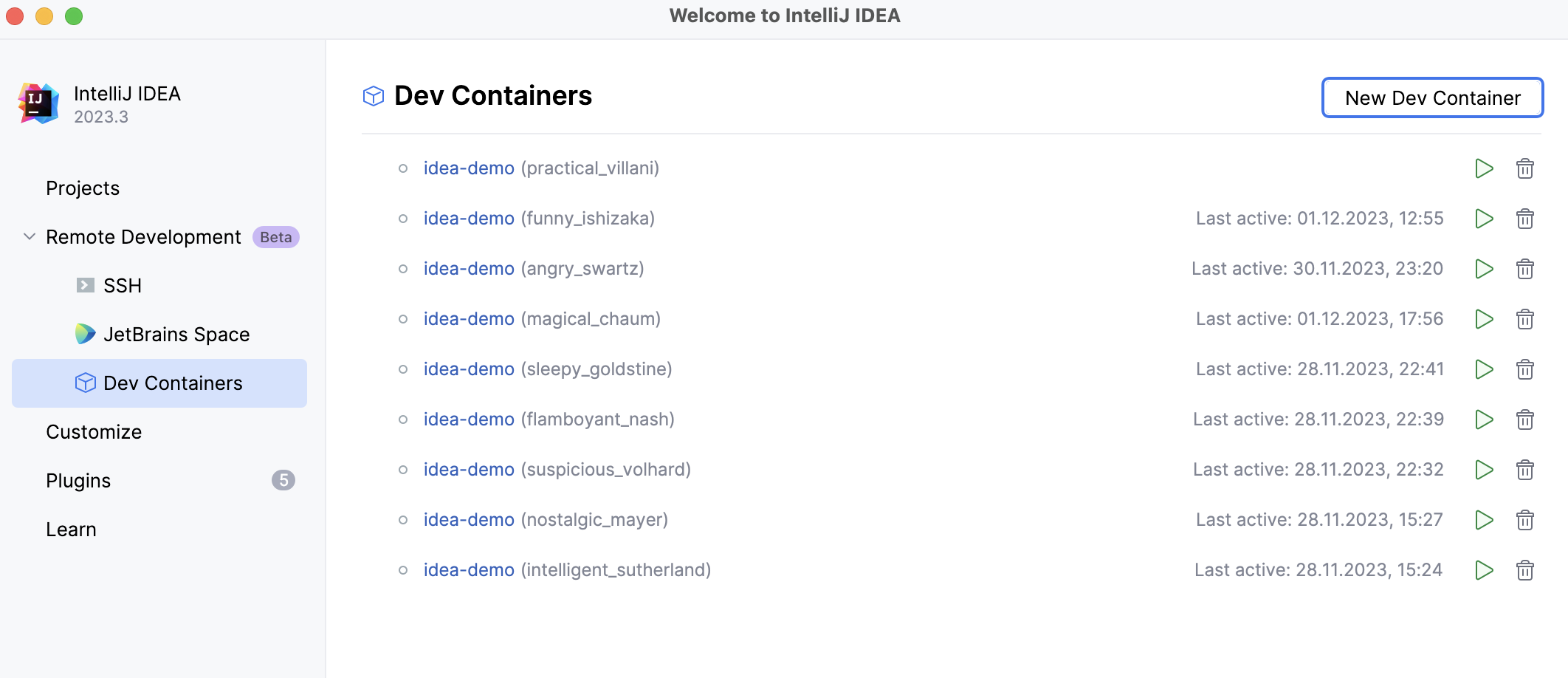Delete the sleepy_goldstine container
Viewport: 1568px width, 678px height.
click(1525, 369)
